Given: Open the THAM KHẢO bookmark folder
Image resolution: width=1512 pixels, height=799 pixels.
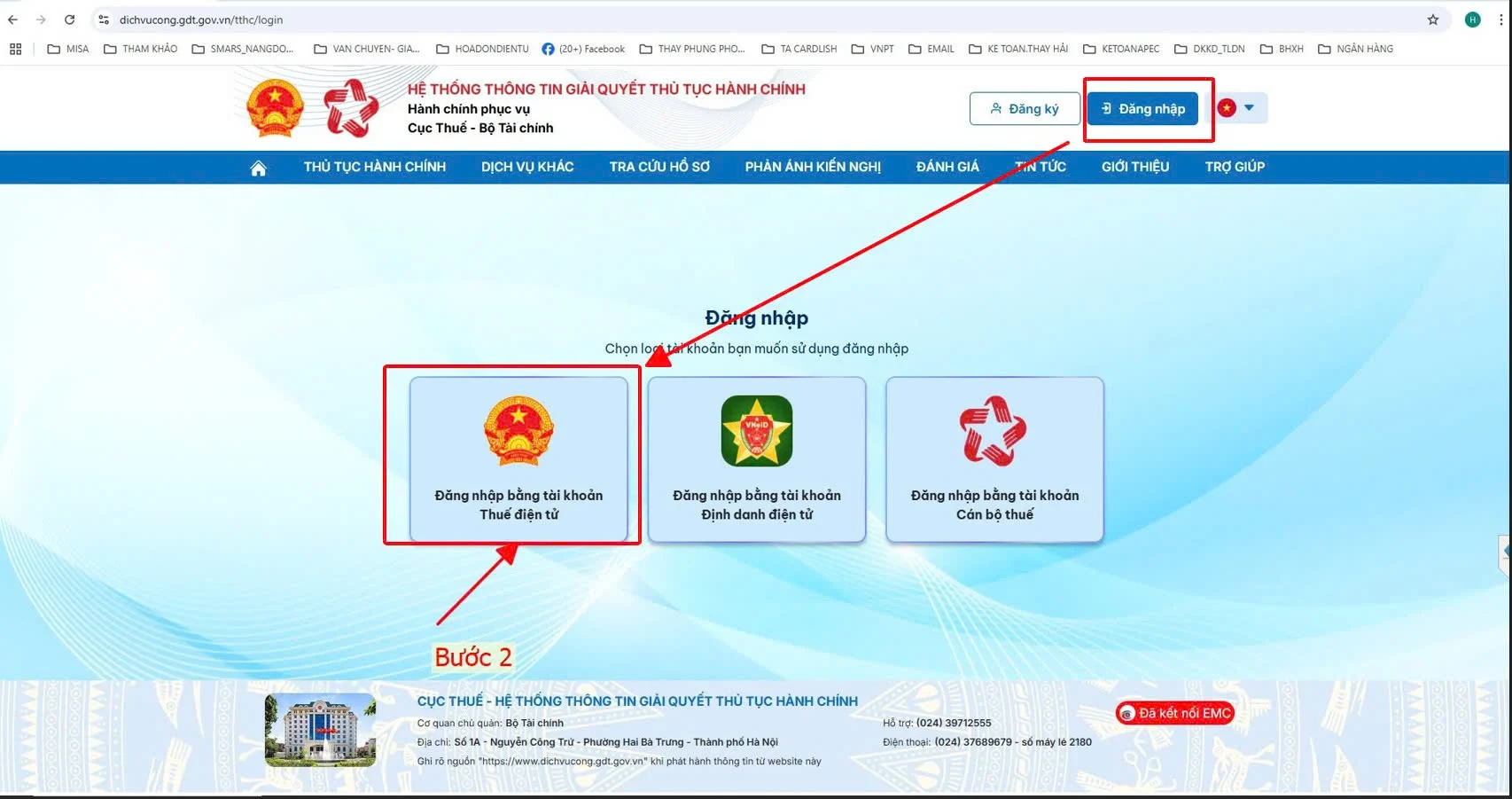Looking at the screenshot, I should click(x=140, y=49).
